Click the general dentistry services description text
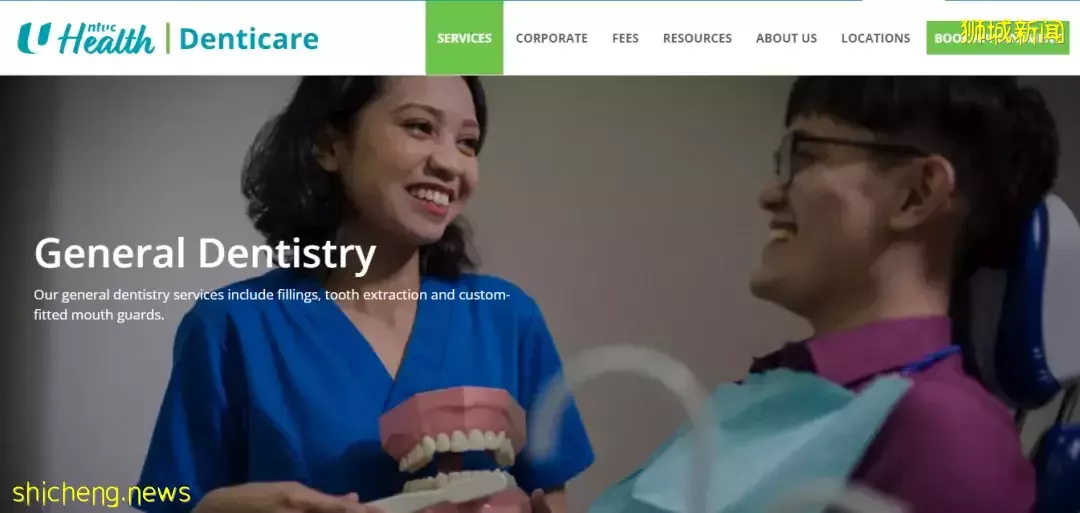This screenshot has height=513, width=1080. point(272,305)
